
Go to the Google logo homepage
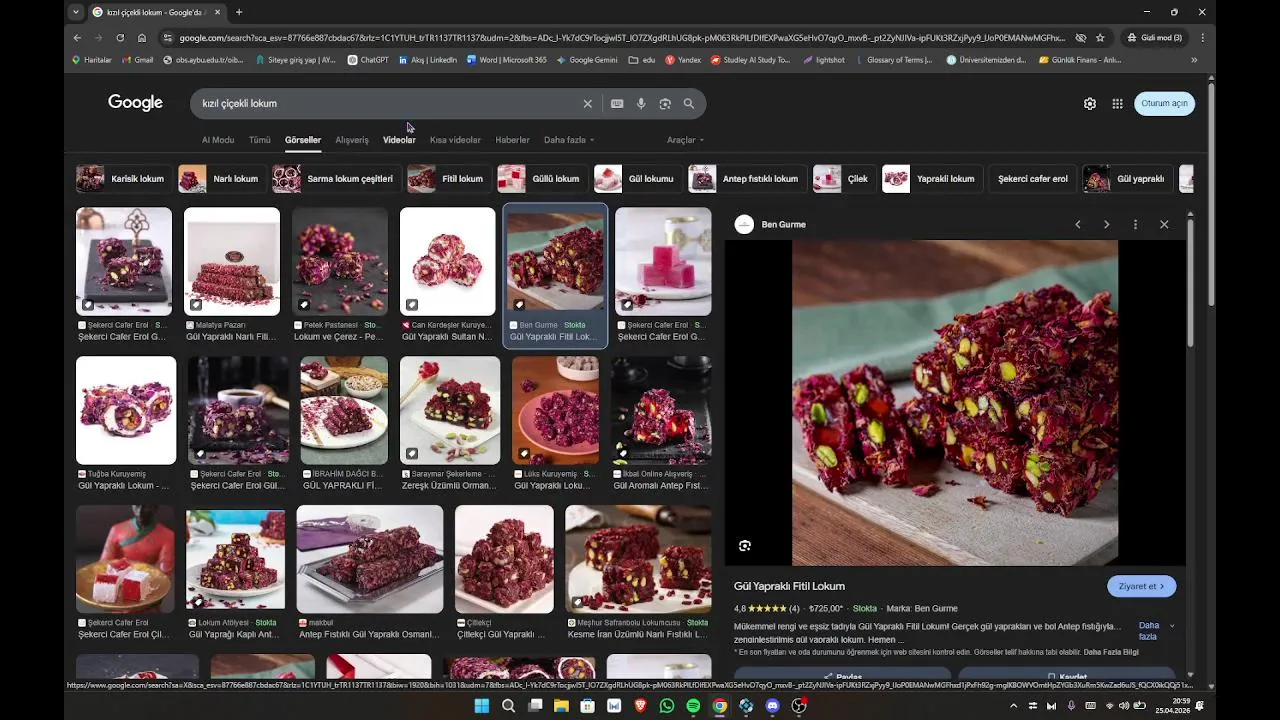(x=135, y=103)
